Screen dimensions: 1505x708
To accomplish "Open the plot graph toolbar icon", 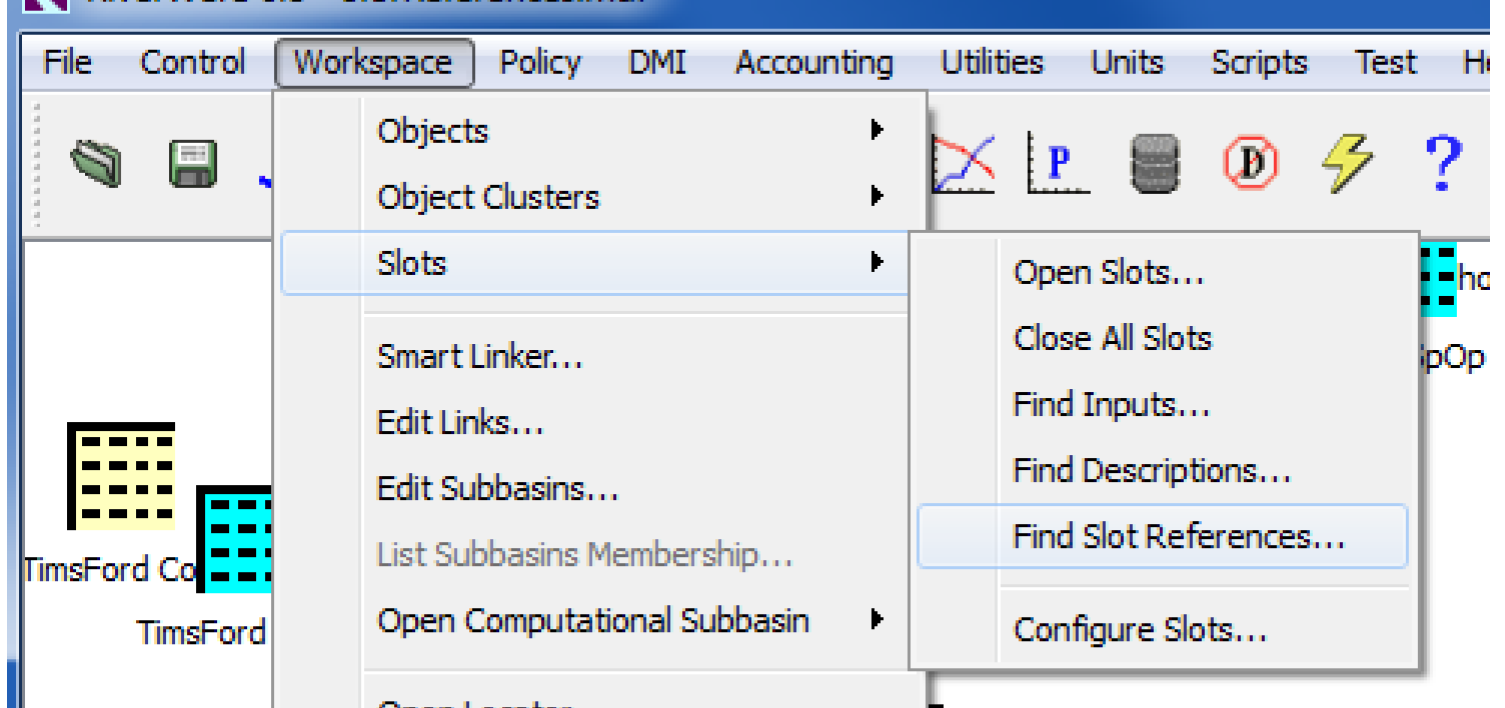I will (963, 164).
